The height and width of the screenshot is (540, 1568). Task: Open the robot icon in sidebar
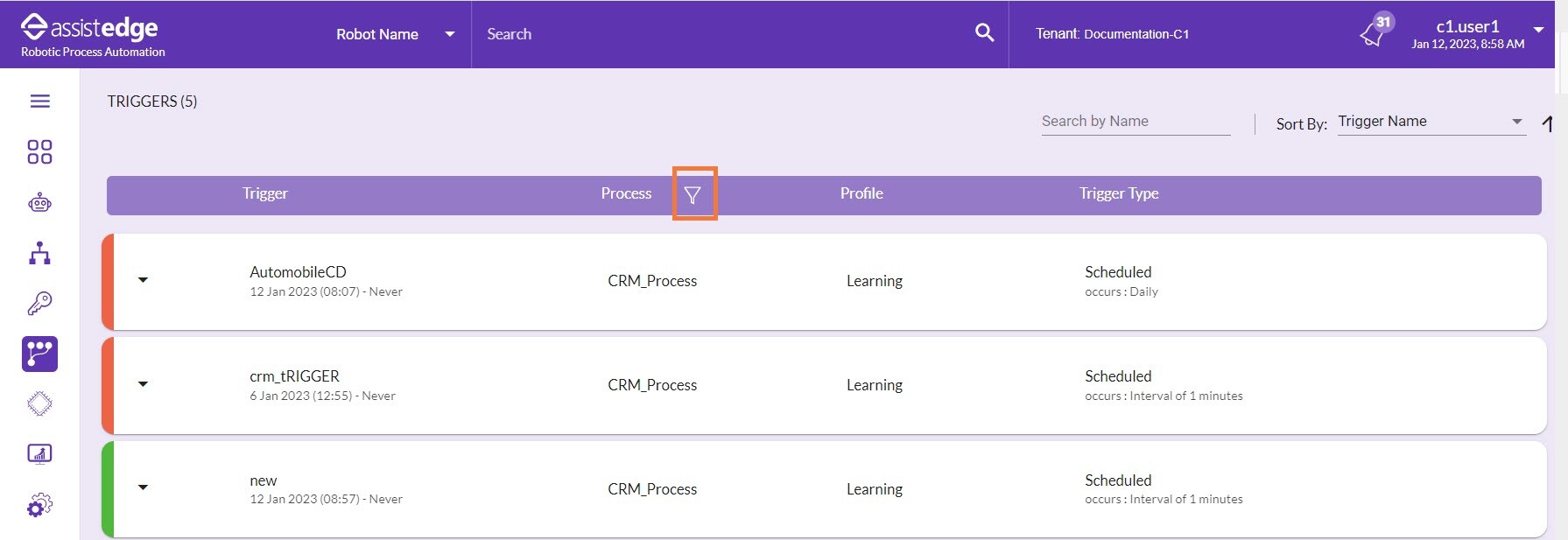(x=39, y=203)
